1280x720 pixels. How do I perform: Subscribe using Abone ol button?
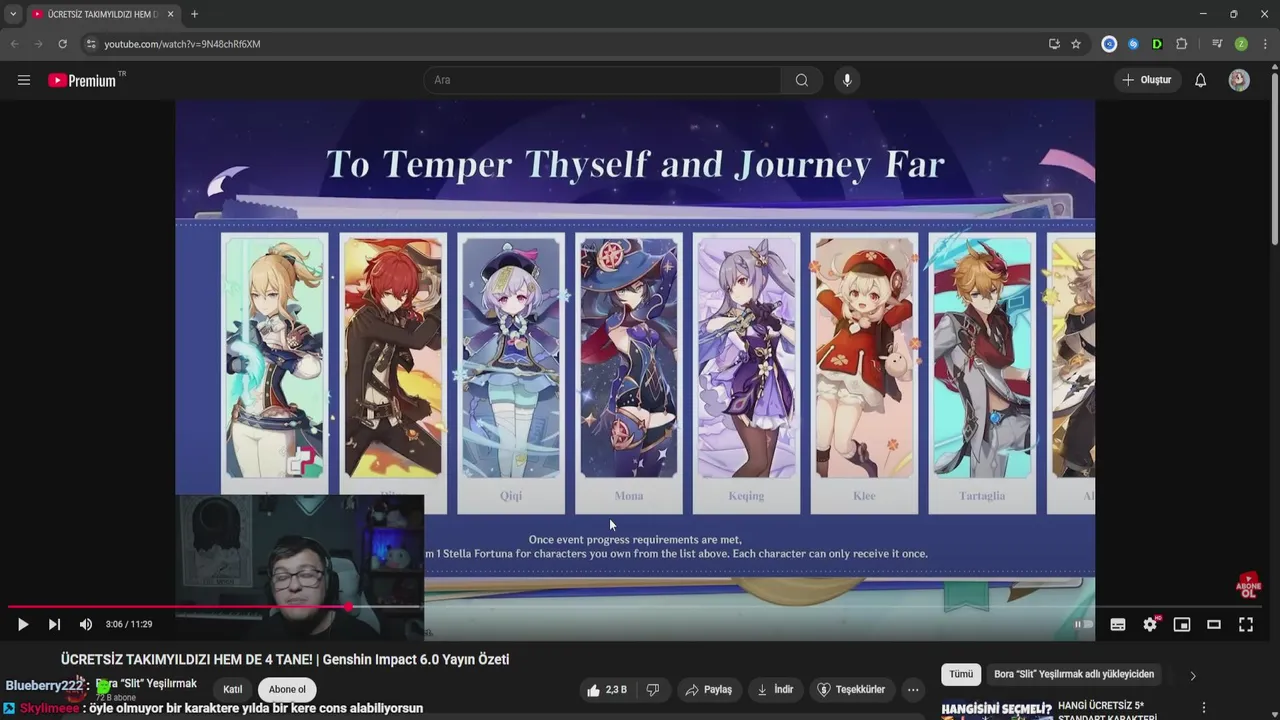(287, 689)
